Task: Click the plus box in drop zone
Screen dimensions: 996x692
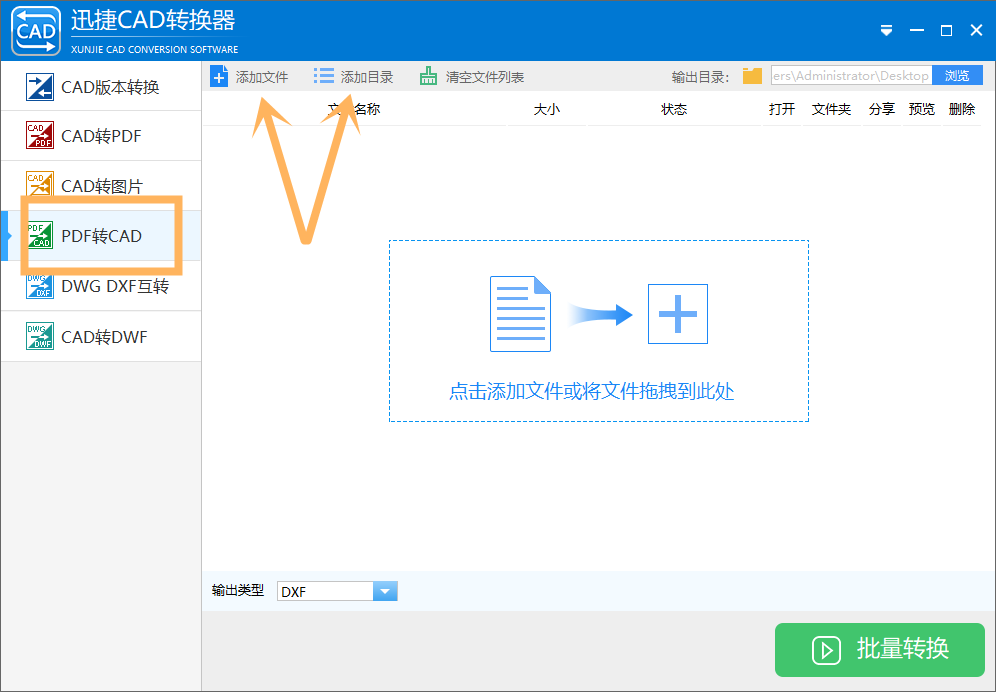Action: coord(678,314)
